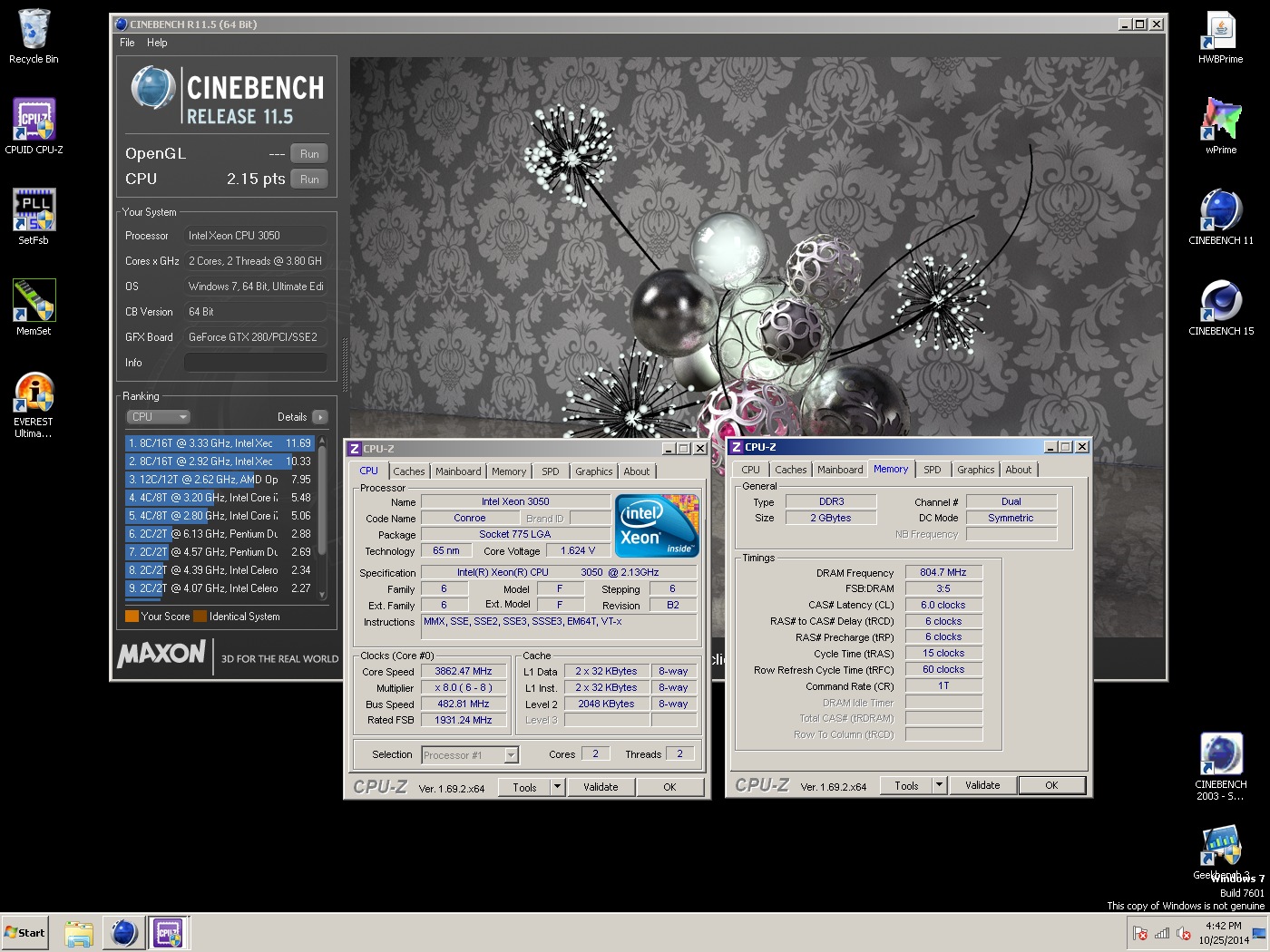The height and width of the screenshot is (952, 1270).
Task: Open the HWBPrime desktop shortcut
Action: coord(1221,36)
